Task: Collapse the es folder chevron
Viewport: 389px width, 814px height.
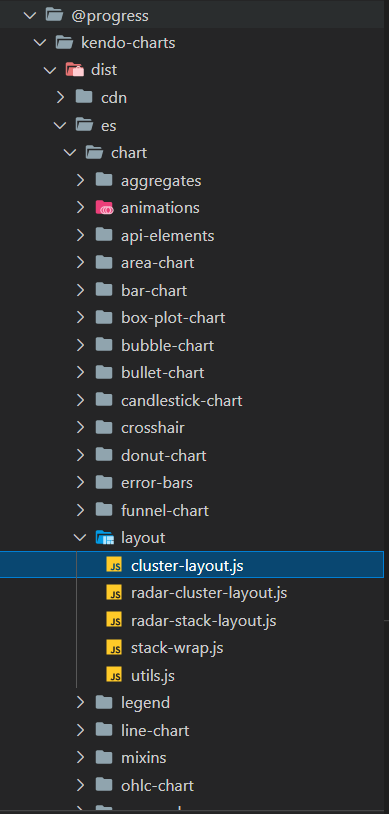Action: tap(60, 125)
